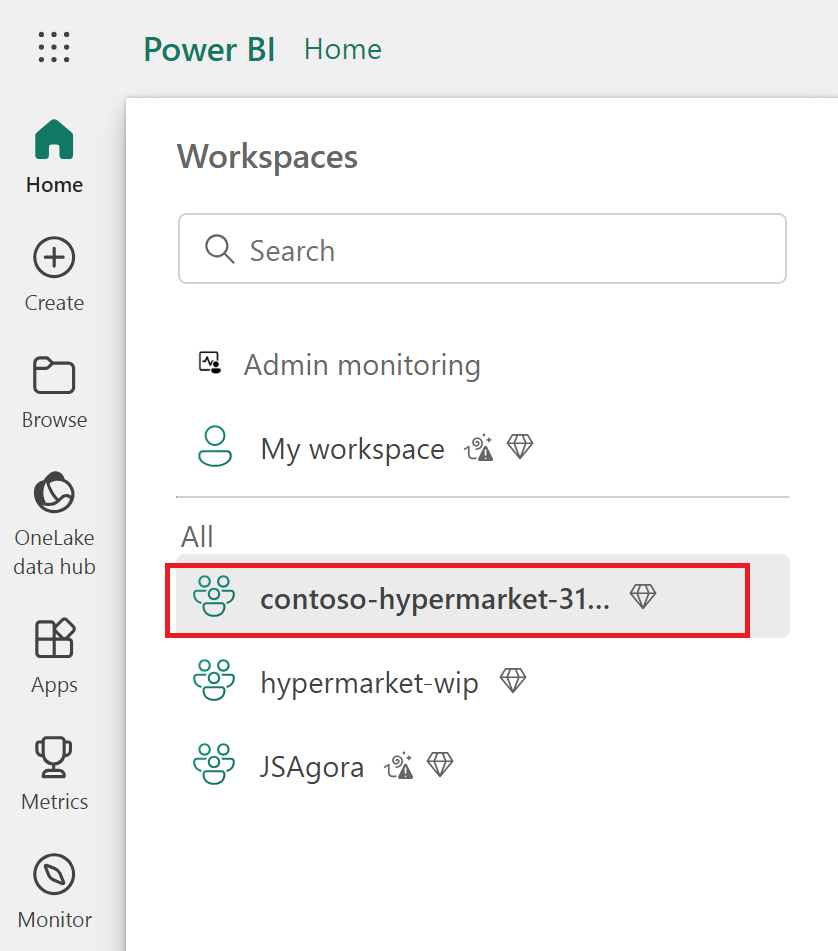Click the Workspaces panel heading

click(x=267, y=157)
